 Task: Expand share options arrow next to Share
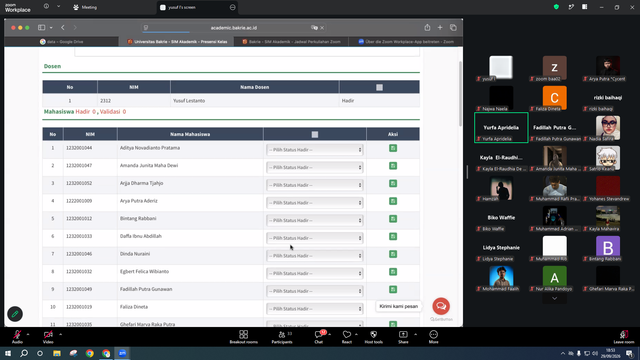[x=416, y=334]
